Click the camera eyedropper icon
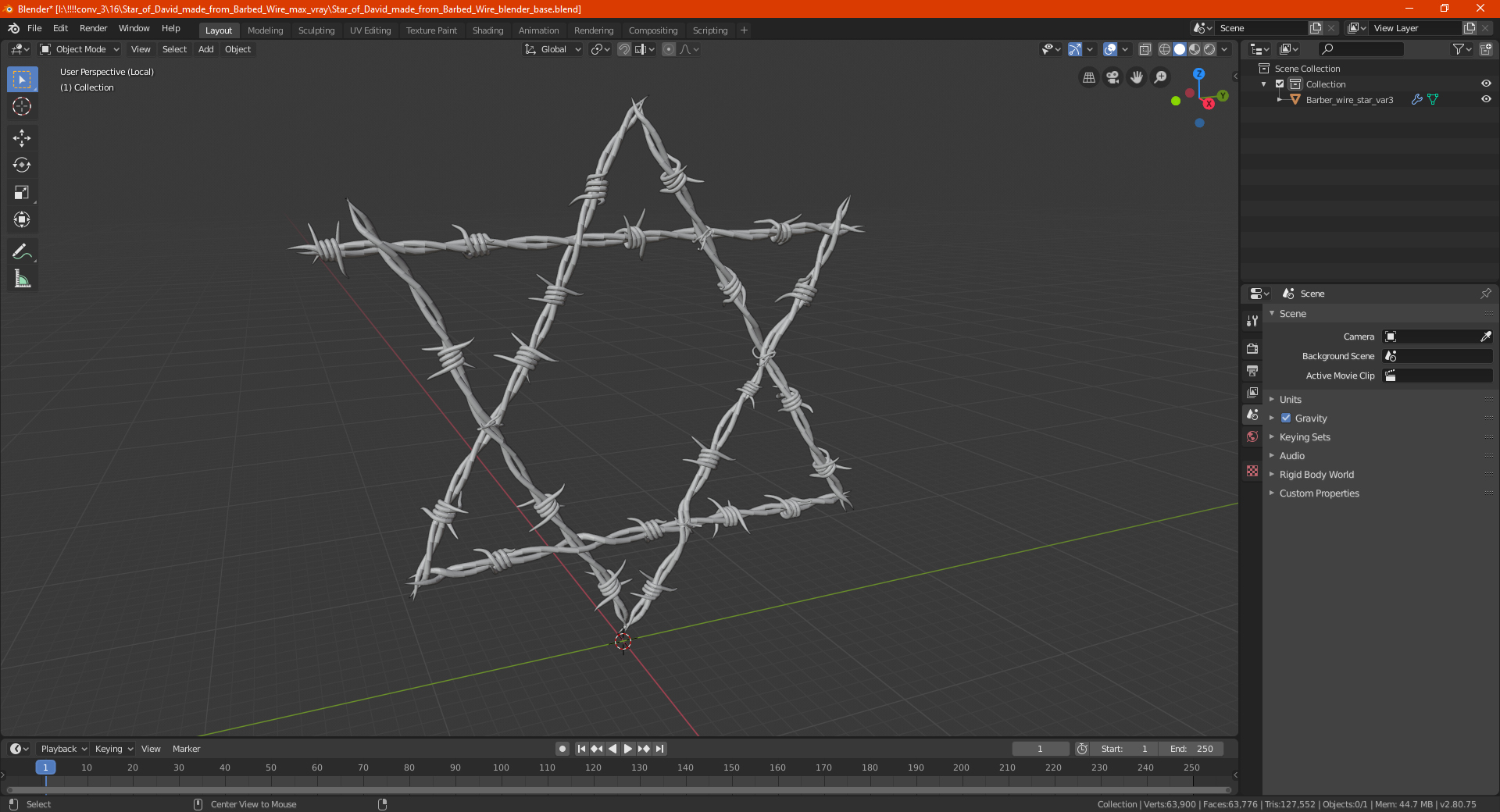Screen dimensions: 1500x812 click(1485, 337)
